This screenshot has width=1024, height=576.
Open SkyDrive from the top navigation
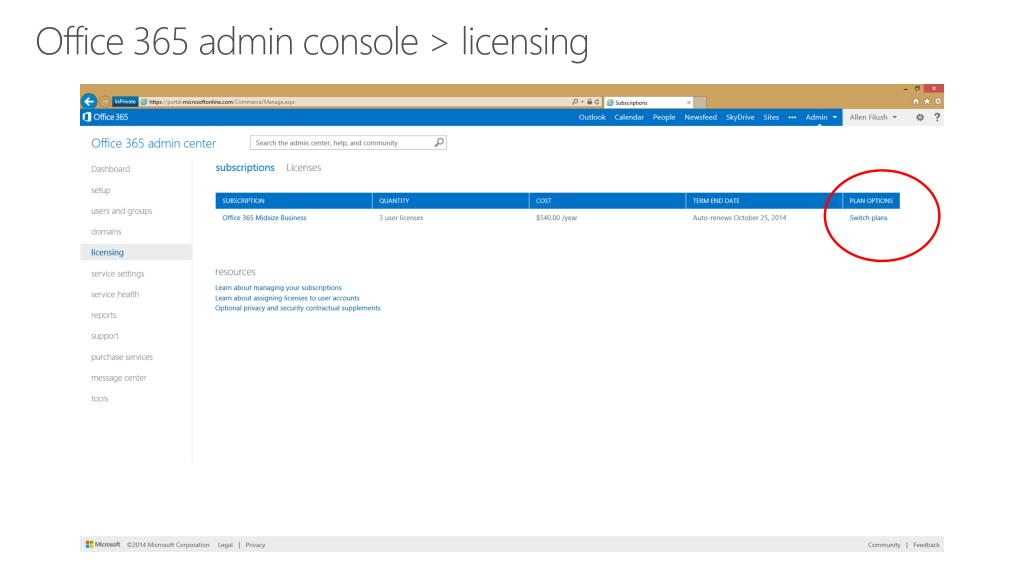coord(740,118)
